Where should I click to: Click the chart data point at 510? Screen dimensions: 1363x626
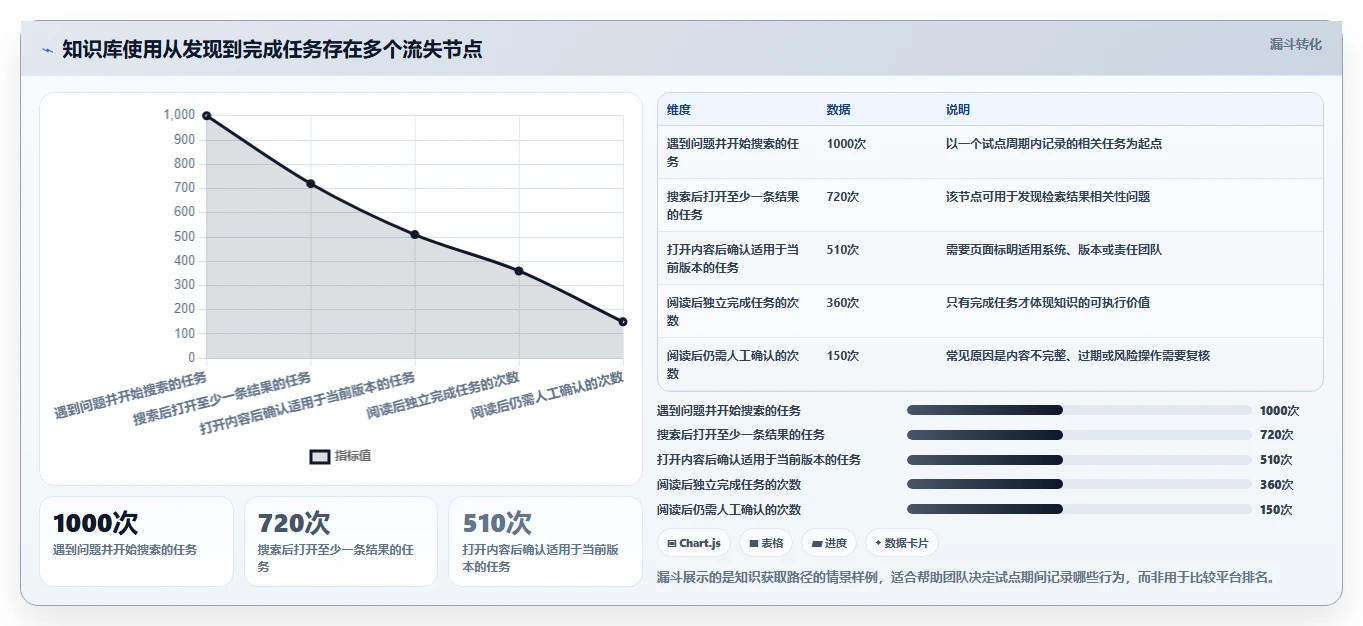click(415, 234)
